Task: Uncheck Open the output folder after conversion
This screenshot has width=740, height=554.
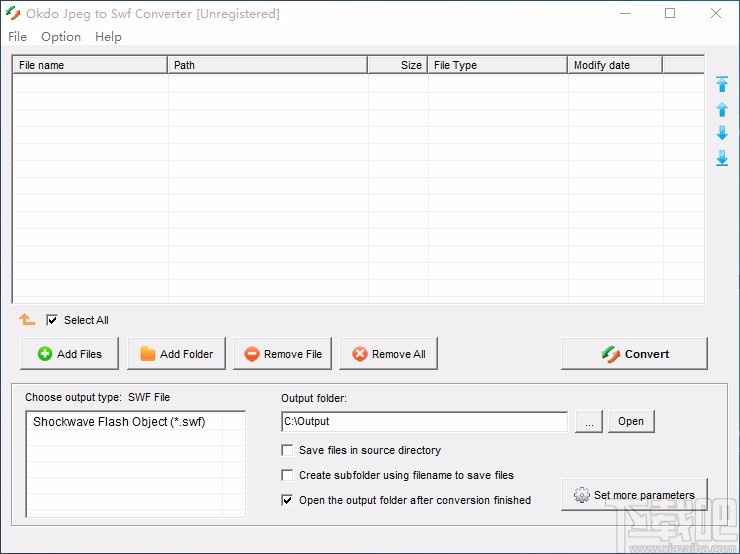Action: tap(287, 500)
